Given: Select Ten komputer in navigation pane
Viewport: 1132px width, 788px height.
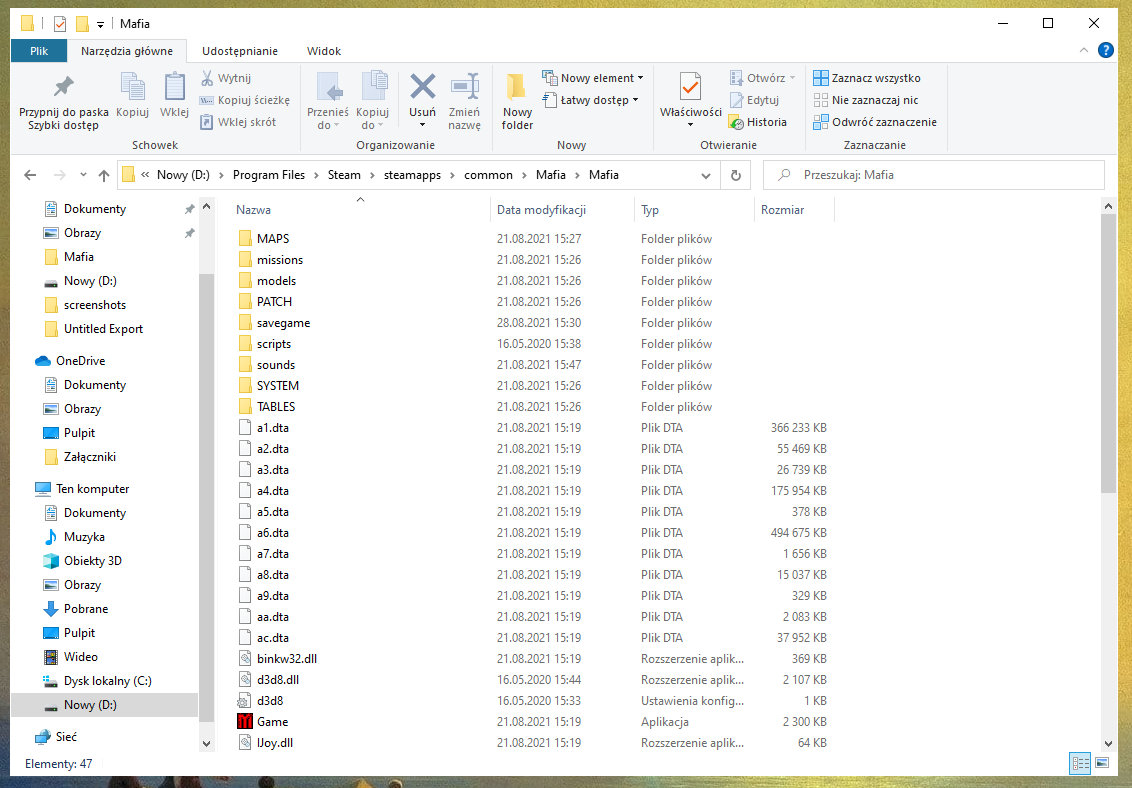Looking at the screenshot, I should (x=92, y=489).
